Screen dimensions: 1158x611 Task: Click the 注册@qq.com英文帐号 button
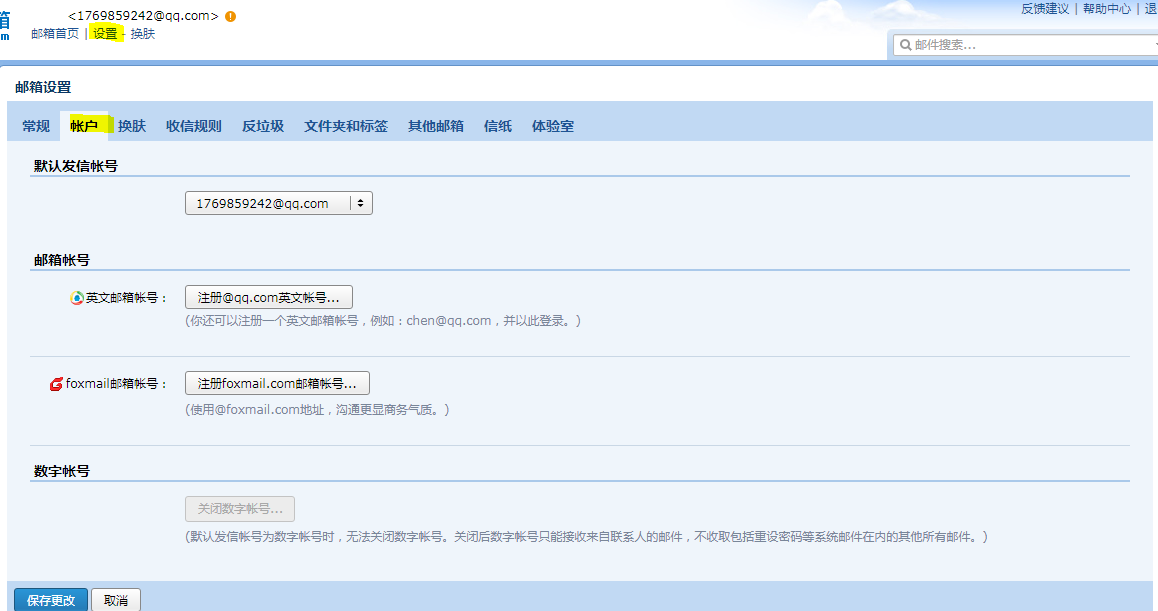269,298
